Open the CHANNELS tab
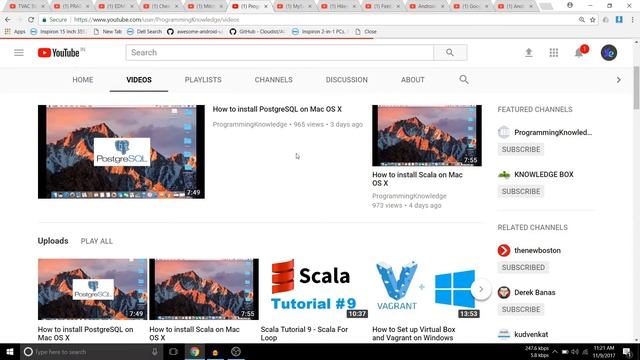The height and width of the screenshot is (360, 640). pyautogui.click(x=273, y=80)
